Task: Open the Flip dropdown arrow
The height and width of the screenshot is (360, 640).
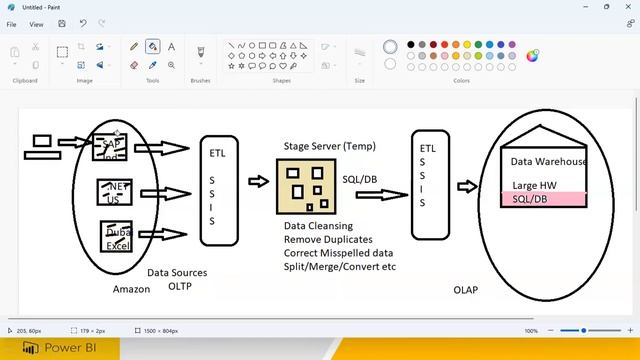Action: coord(109,65)
